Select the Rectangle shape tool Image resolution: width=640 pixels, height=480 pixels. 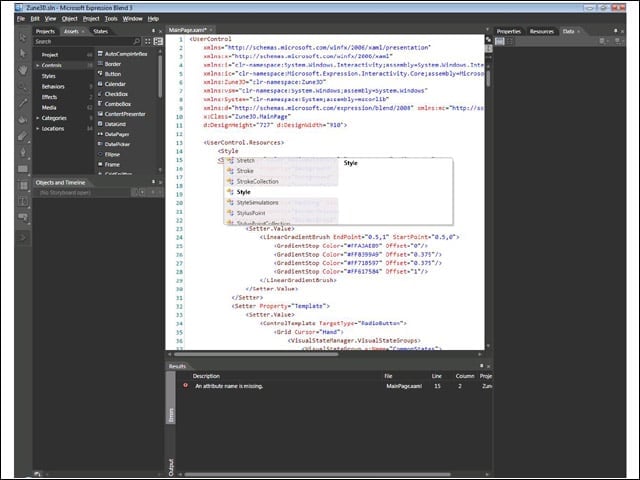coord(23,169)
